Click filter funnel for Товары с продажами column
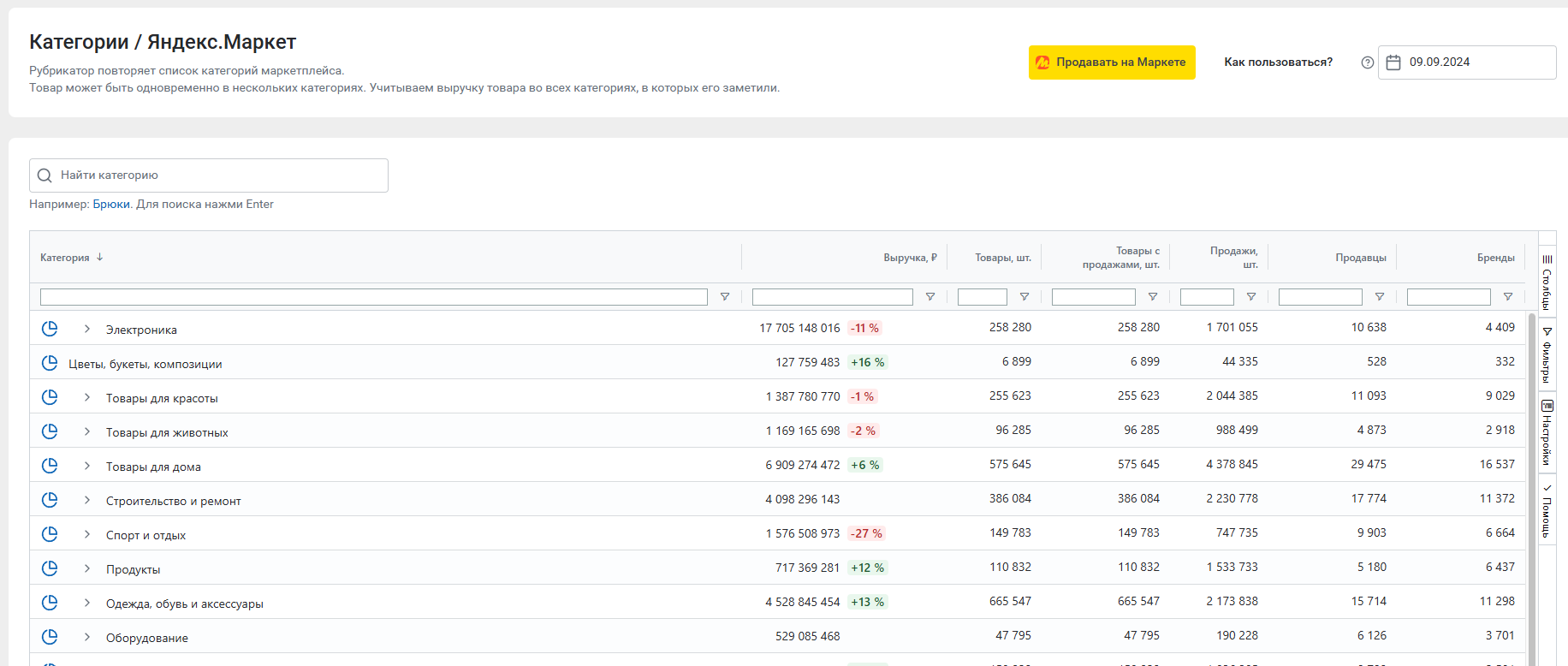Screen dimensions: 1568x666 (x=1153, y=297)
